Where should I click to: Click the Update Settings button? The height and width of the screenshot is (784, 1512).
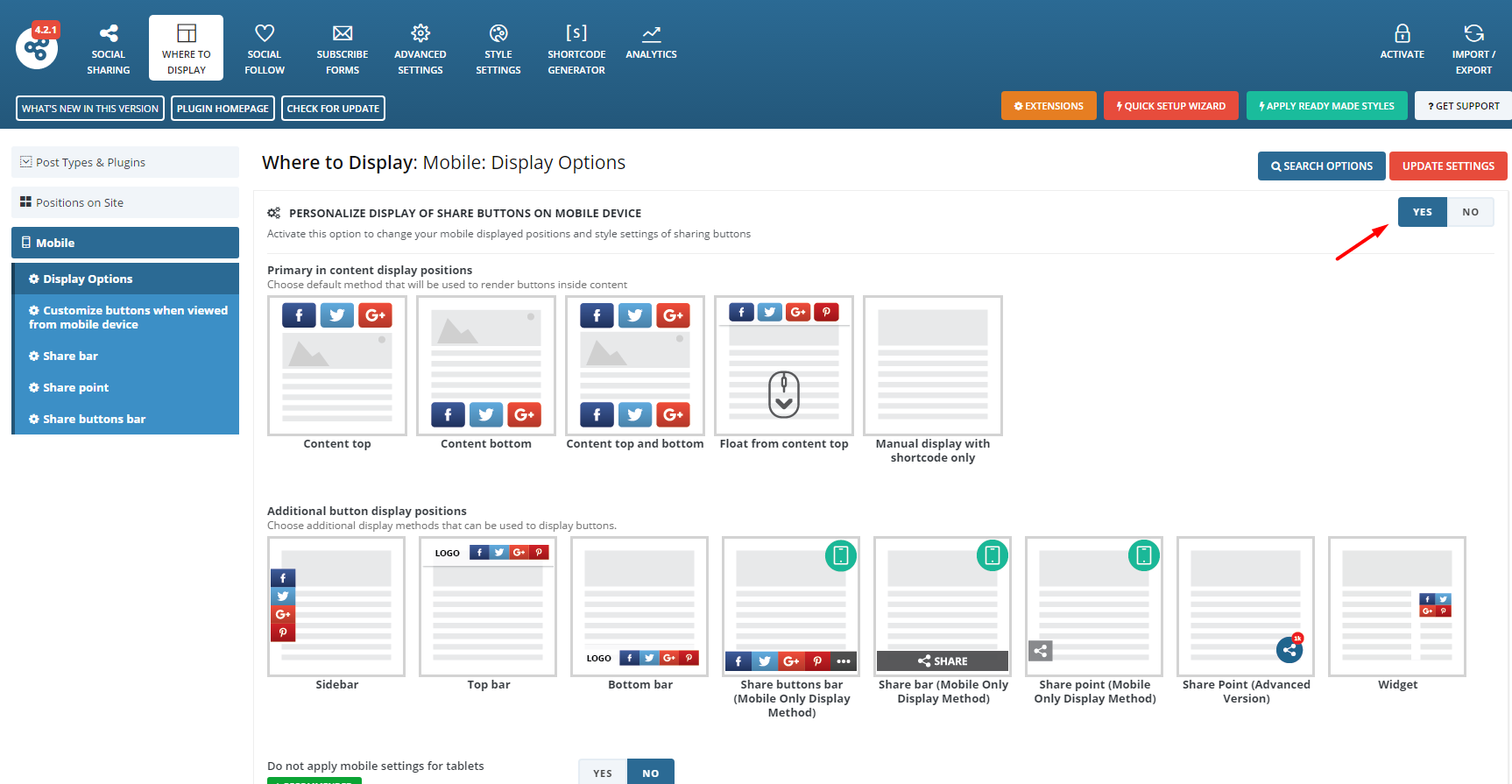point(1448,166)
